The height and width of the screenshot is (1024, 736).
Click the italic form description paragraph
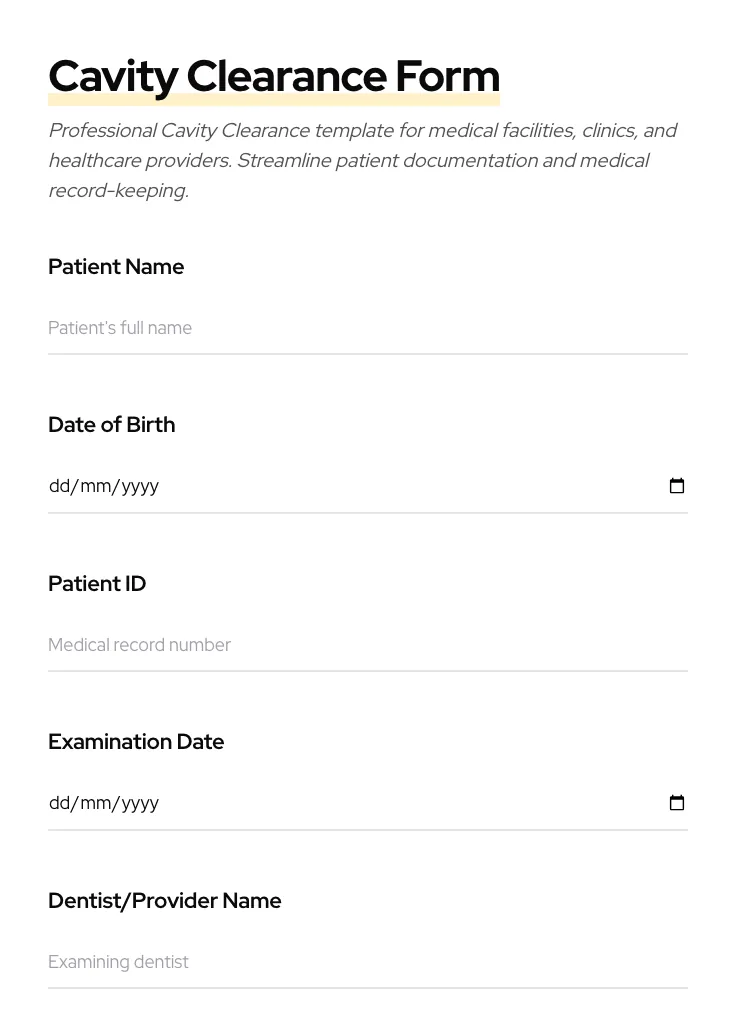click(x=362, y=160)
